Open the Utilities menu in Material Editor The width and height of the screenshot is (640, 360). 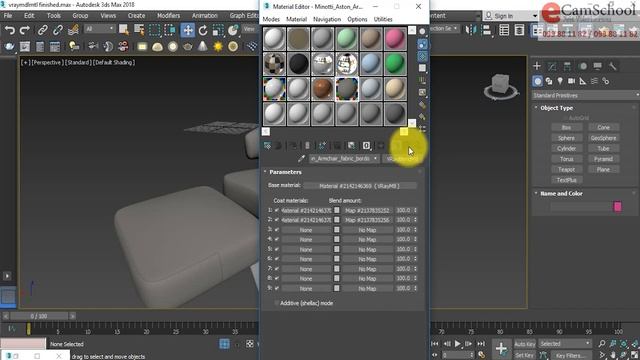(x=383, y=19)
